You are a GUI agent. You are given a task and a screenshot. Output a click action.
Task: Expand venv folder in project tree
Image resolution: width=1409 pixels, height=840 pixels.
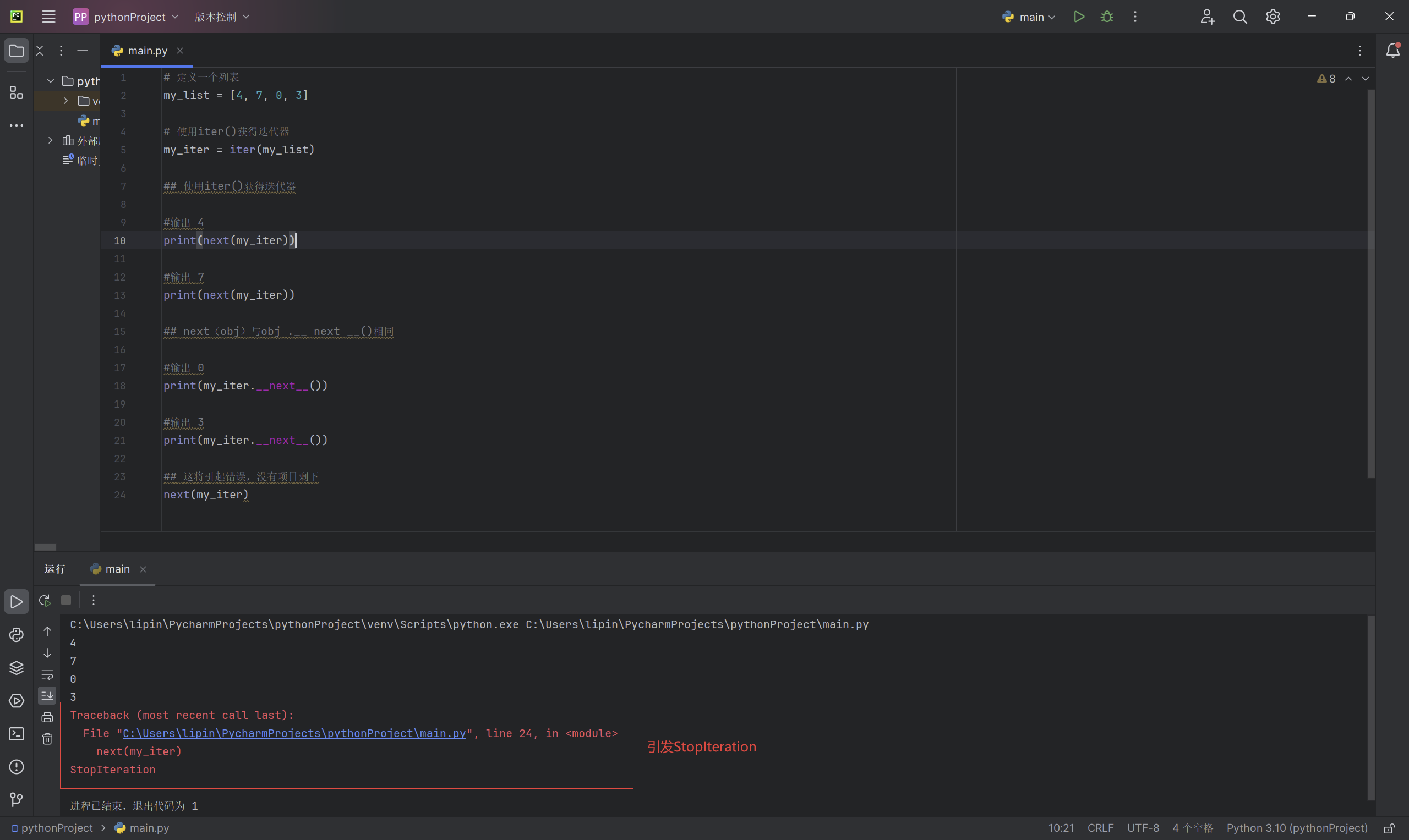click(x=65, y=101)
